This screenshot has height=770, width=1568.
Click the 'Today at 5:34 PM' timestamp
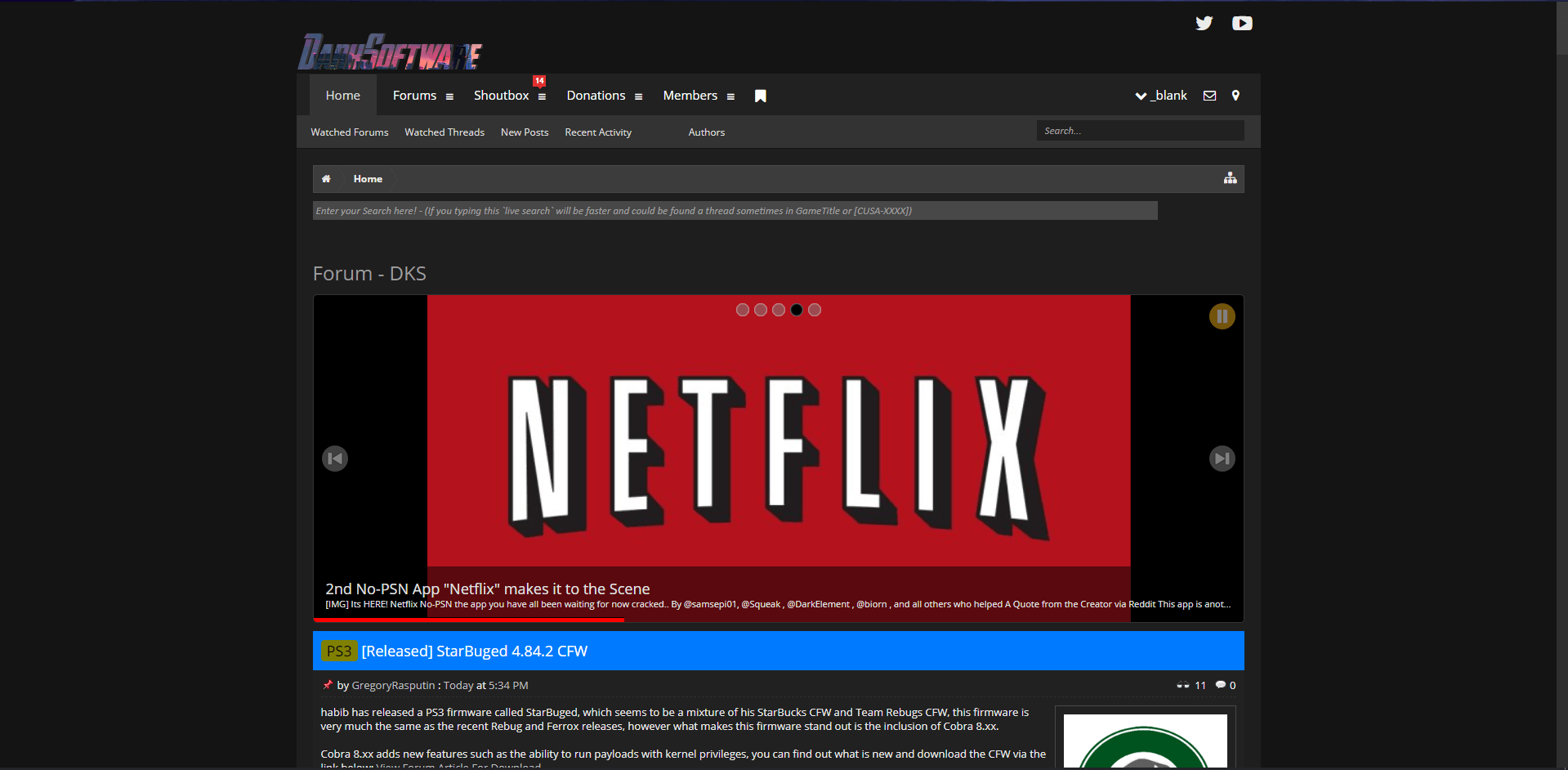(486, 686)
